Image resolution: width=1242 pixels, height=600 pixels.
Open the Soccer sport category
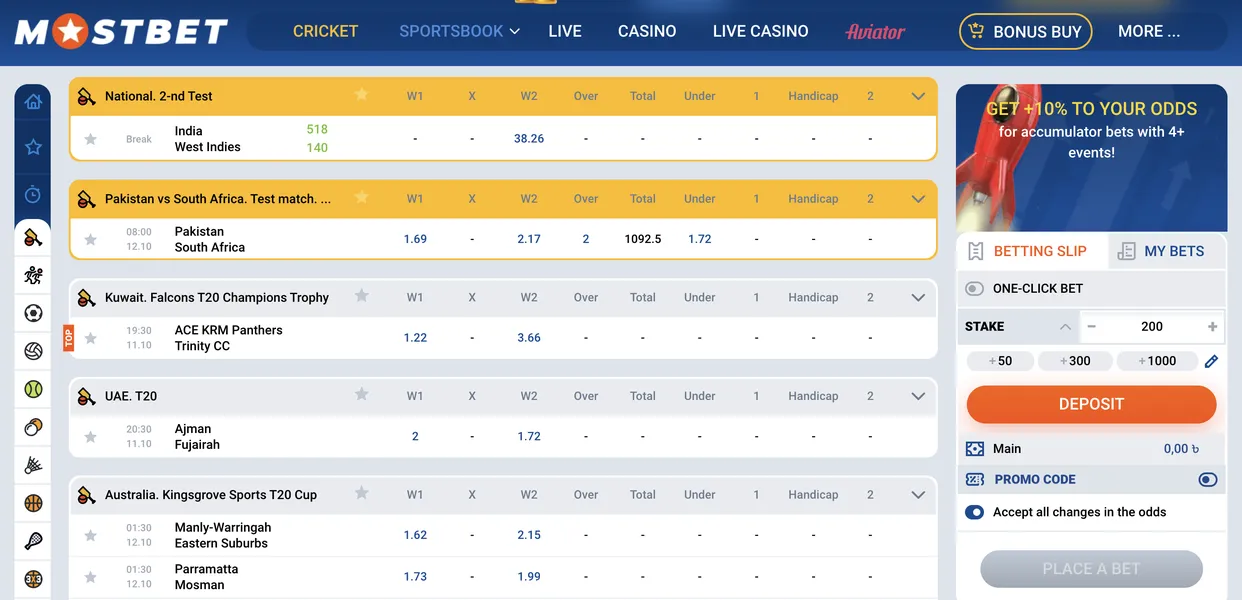tap(33, 312)
